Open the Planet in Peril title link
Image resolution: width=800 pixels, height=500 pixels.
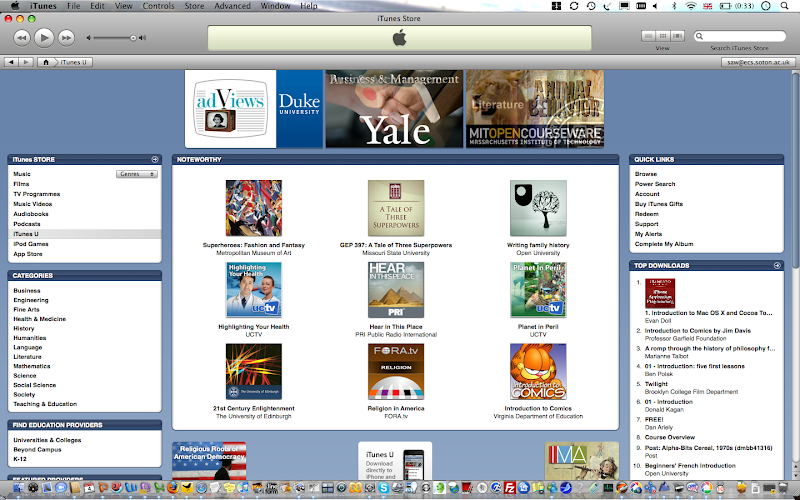pyautogui.click(x=538, y=327)
